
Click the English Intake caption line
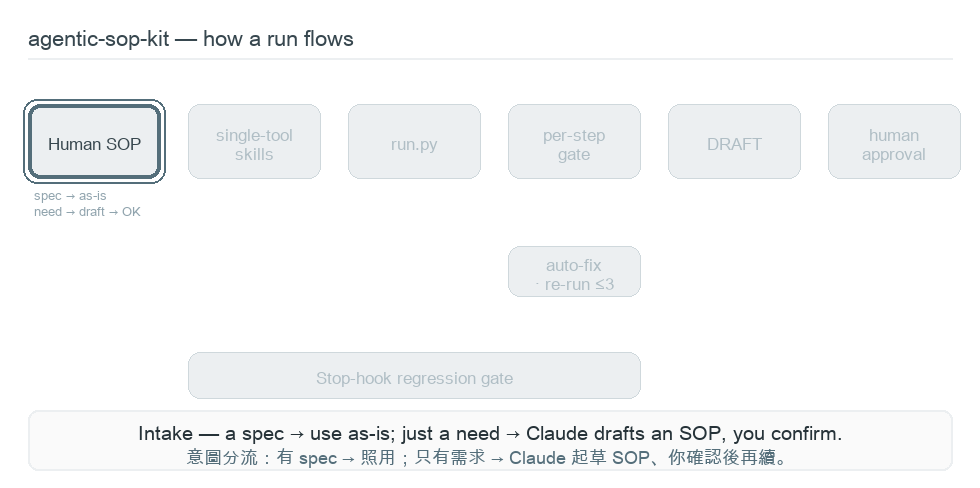point(490,434)
